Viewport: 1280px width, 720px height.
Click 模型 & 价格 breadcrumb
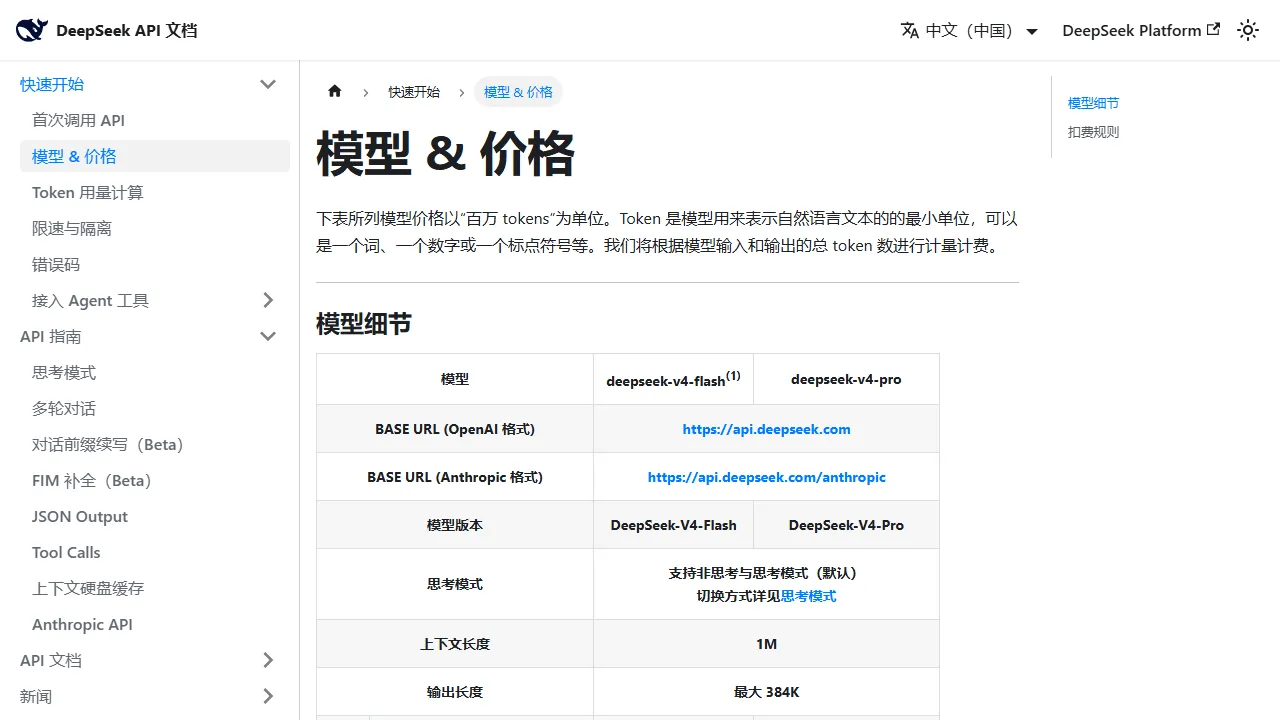(518, 92)
